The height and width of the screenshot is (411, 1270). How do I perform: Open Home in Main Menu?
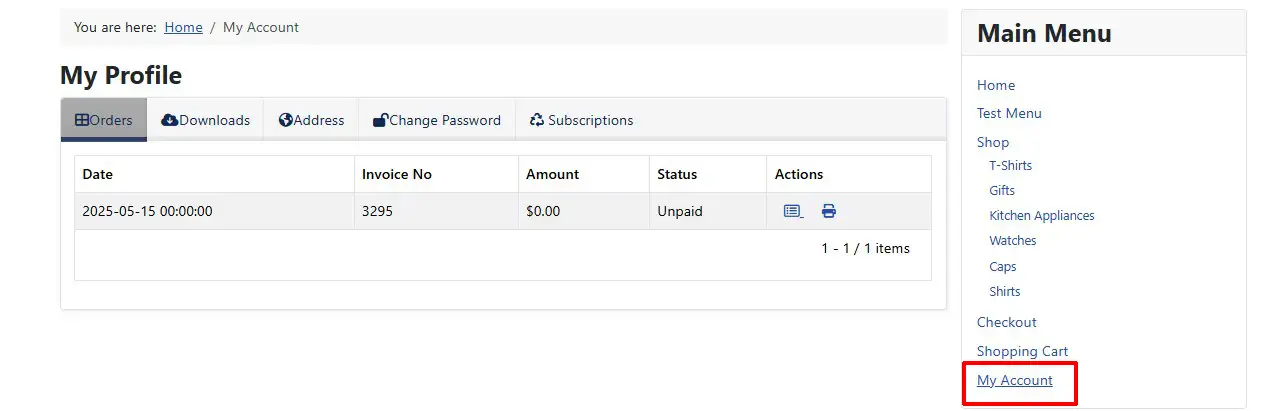coord(996,85)
